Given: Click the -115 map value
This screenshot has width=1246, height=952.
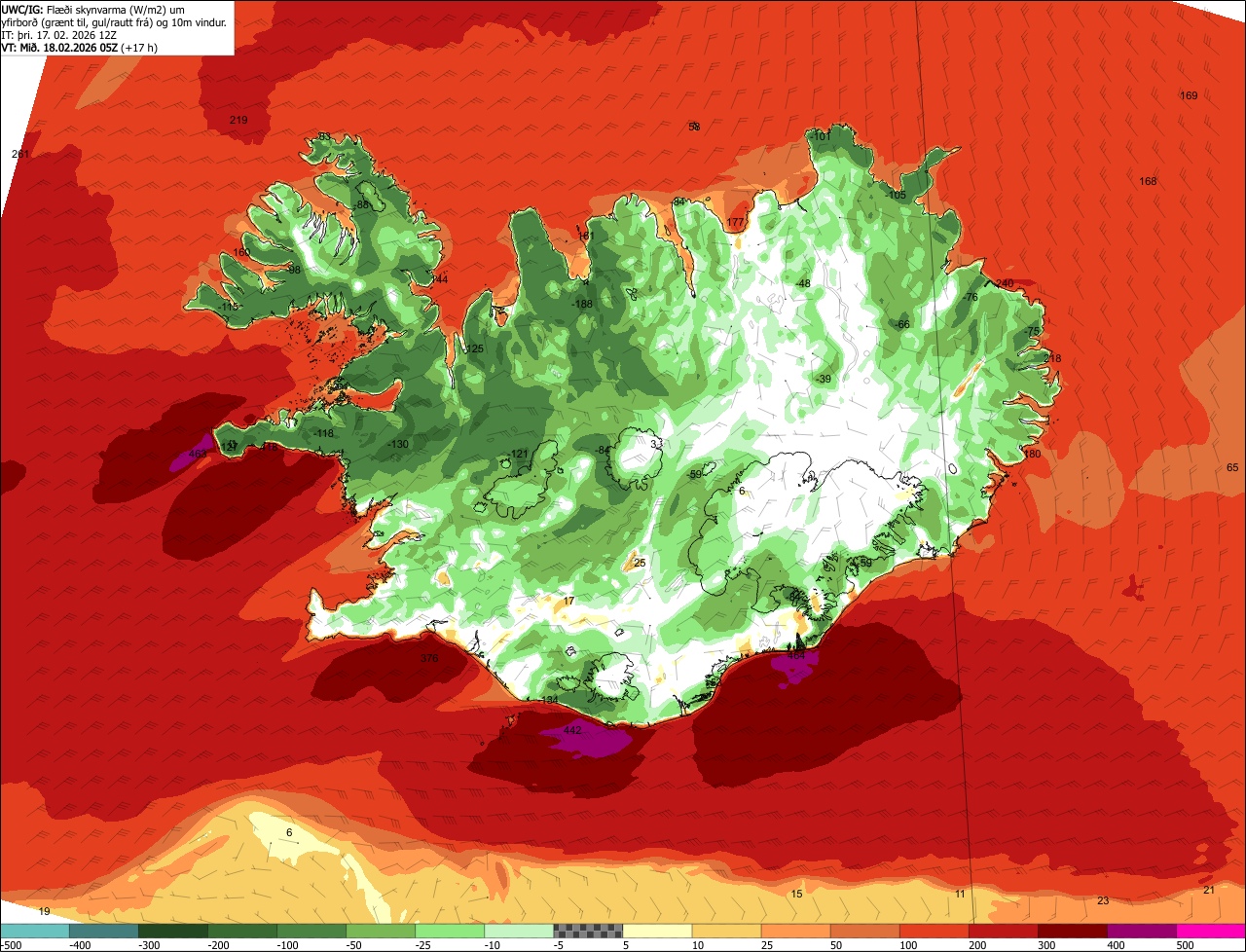Looking at the screenshot, I should (x=228, y=307).
